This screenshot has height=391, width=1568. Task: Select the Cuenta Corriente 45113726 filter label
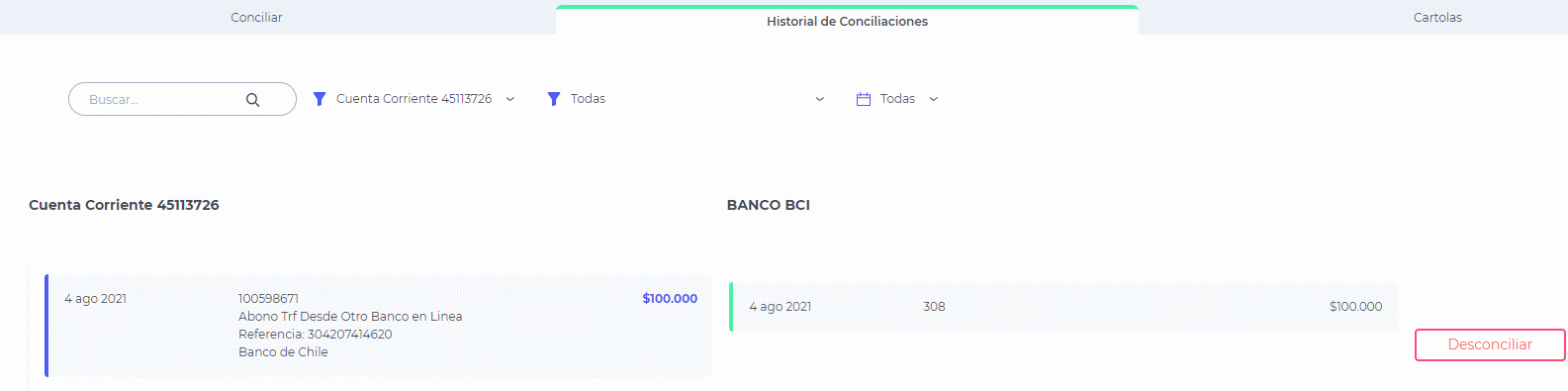coord(414,99)
